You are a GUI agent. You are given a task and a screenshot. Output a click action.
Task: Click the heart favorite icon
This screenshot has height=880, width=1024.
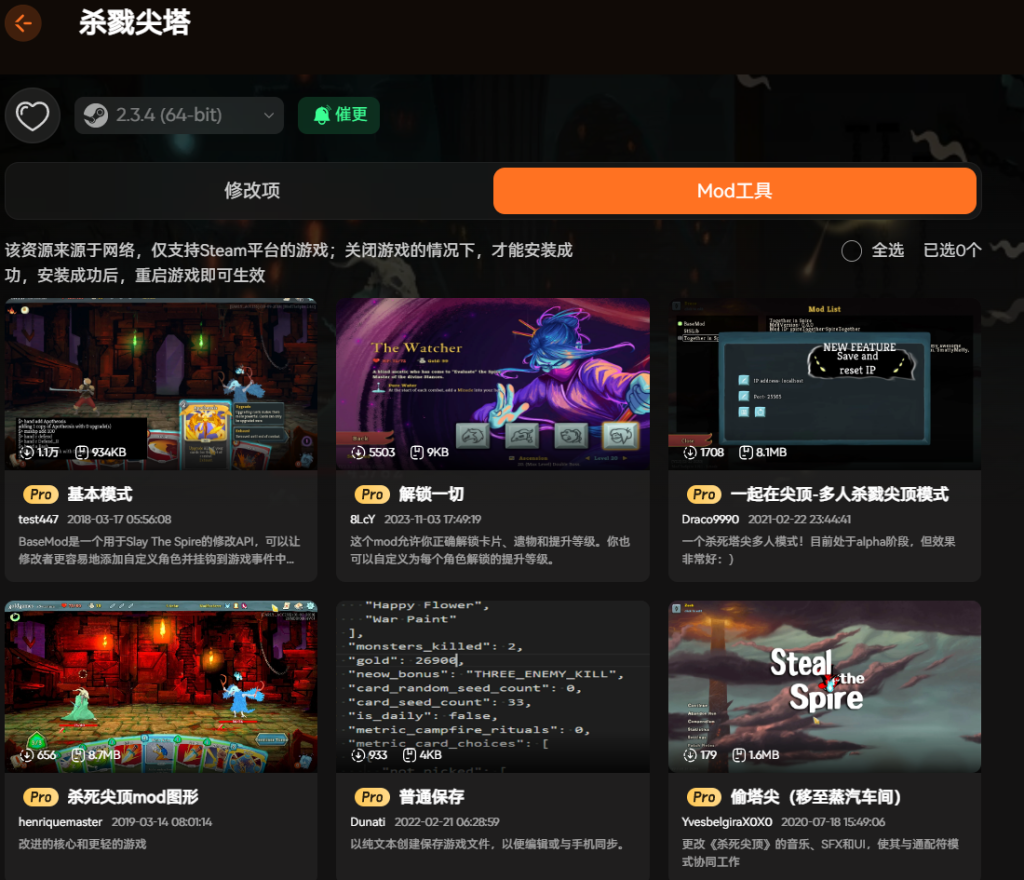point(33,116)
